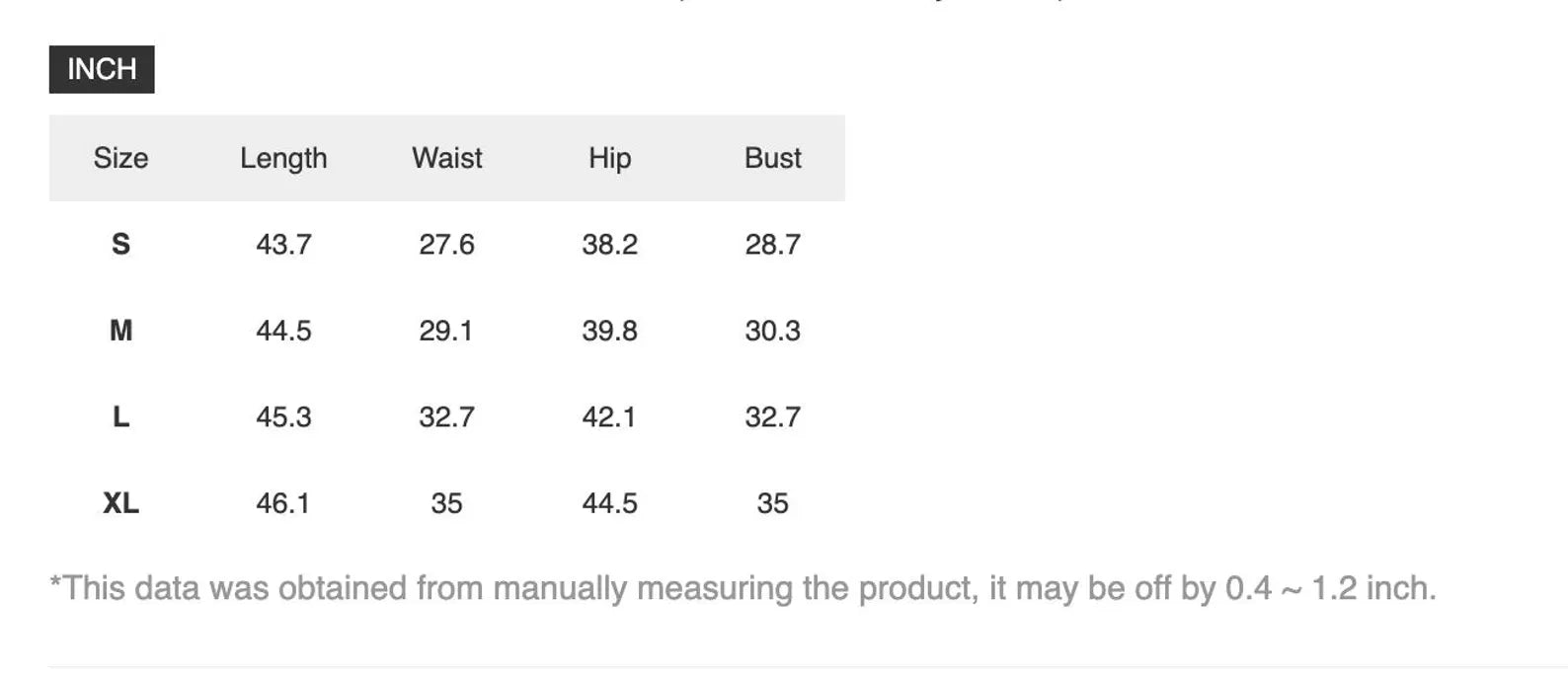
Task: Select the Size column header
Action: 120,158
